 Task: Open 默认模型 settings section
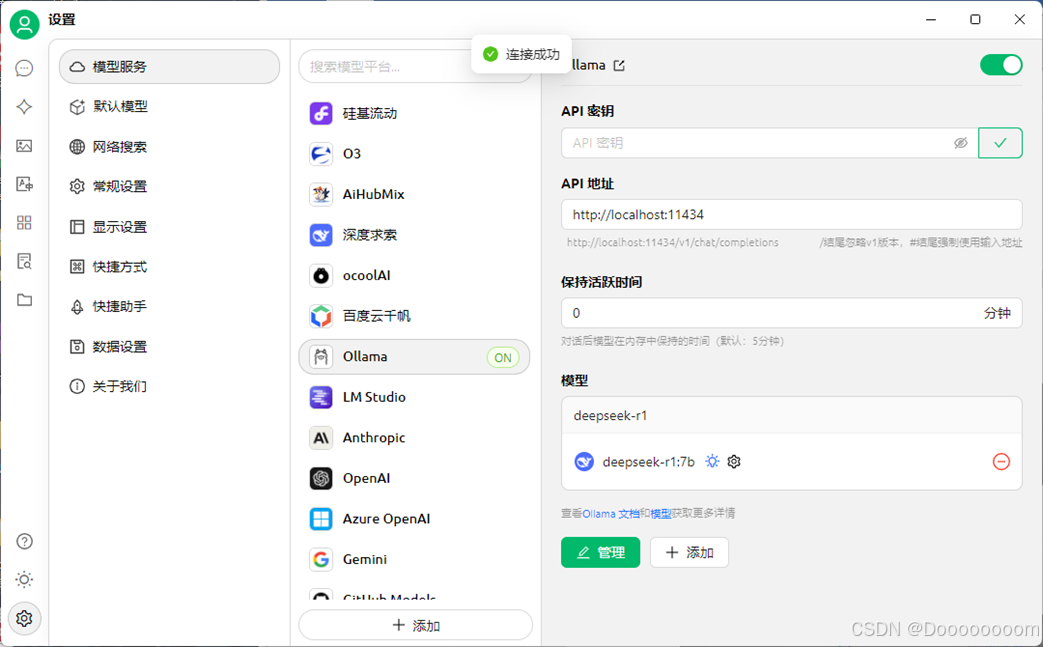[170, 106]
